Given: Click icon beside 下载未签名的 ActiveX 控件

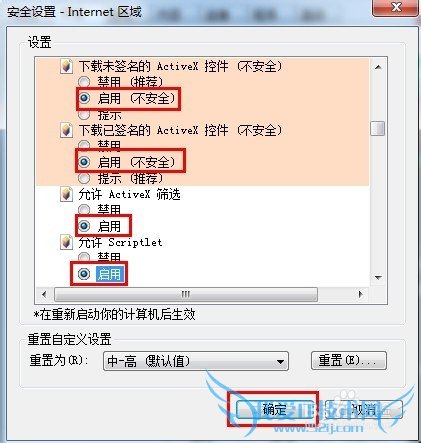Looking at the screenshot, I should (66, 66).
